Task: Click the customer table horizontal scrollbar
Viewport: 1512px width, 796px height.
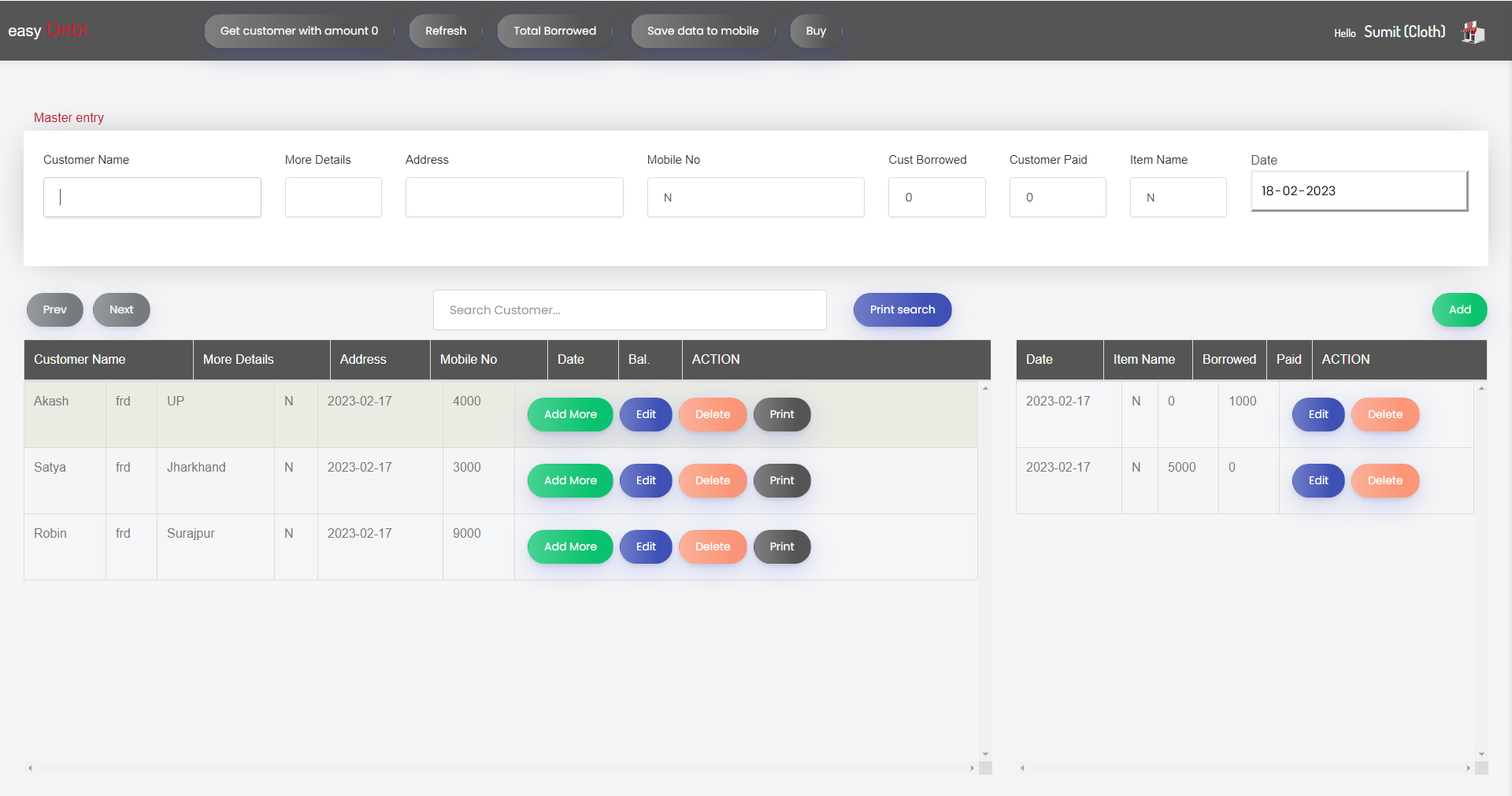Action: tap(500, 768)
